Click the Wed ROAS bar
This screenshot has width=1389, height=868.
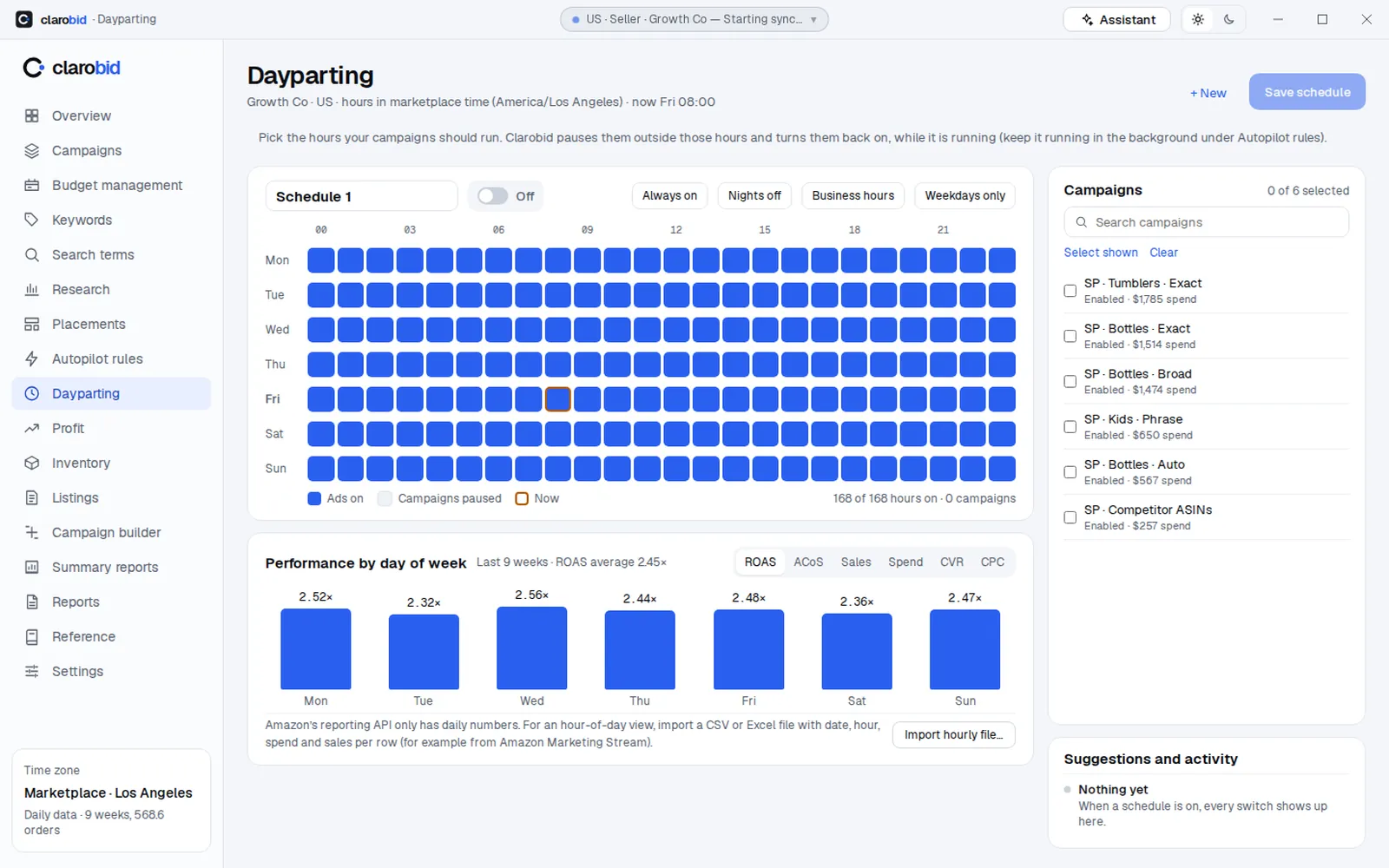tap(532, 648)
